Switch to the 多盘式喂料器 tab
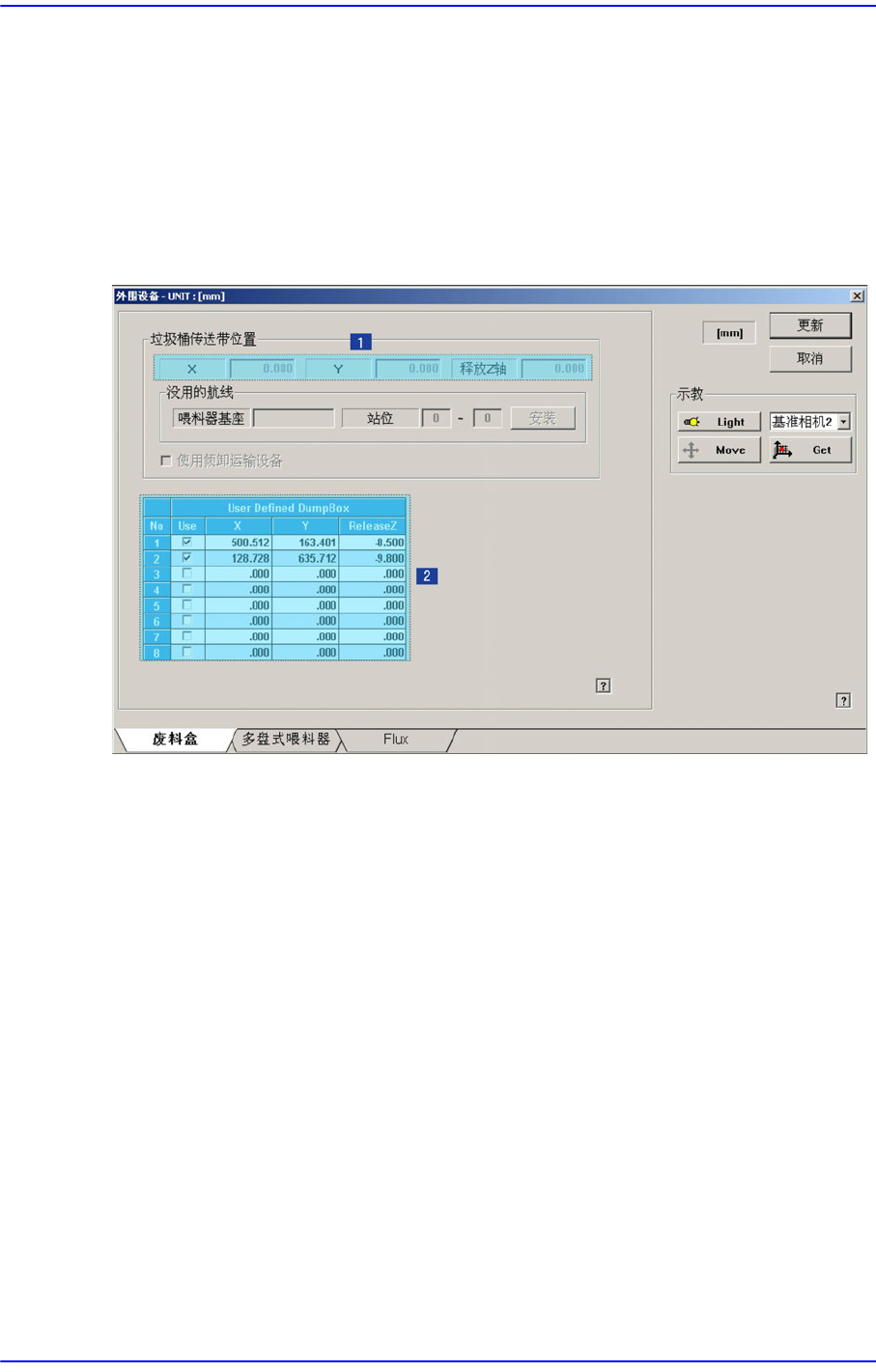The height and width of the screenshot is (1372, 876). pyautogui.click(x=286, y=740)
